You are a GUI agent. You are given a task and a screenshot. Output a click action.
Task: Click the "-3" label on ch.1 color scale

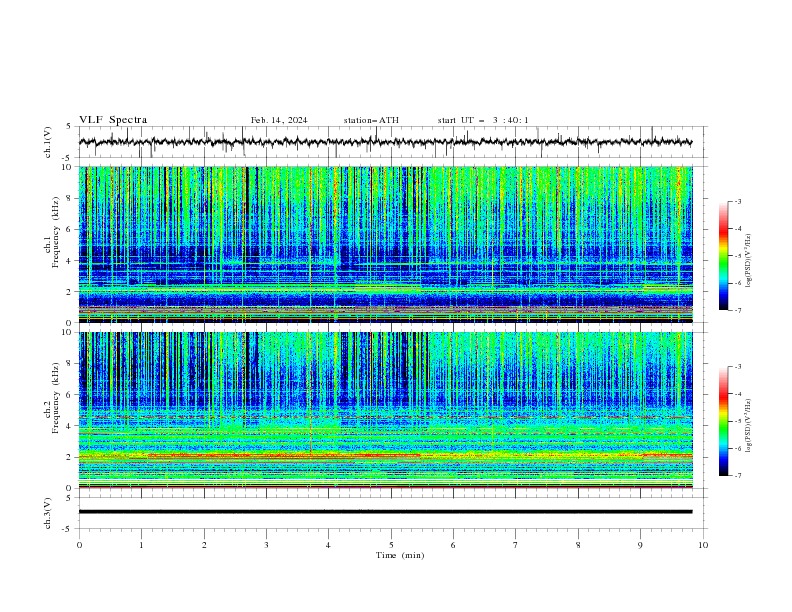pos(737,201)
